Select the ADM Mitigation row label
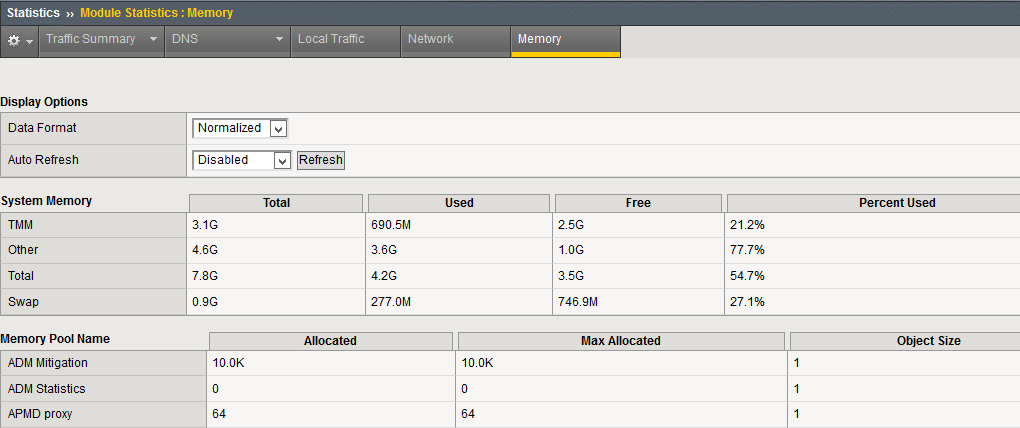The image size is (1020, 428). point(47,364)
